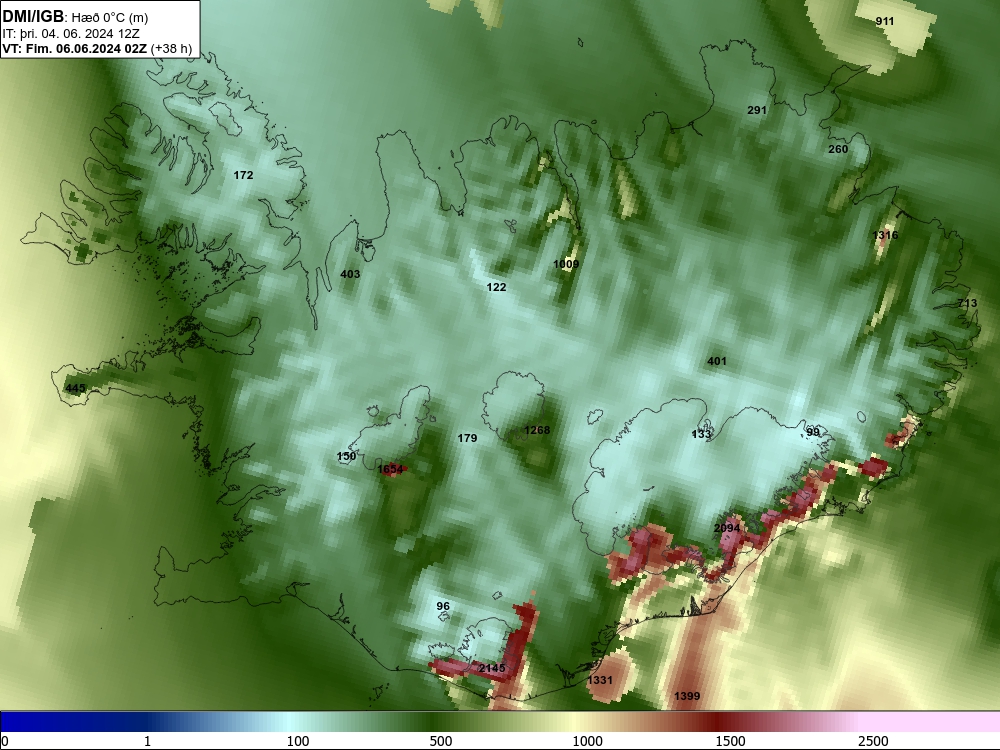Click the 401 height value on the map
Image resolution: width=1000 pixels, height=750 pixels.
tap(717, 362)
